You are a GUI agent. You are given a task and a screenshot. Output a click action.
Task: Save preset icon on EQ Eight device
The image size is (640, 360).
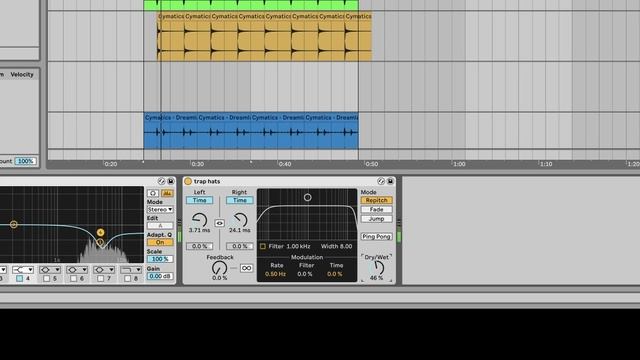pos(171,181)
